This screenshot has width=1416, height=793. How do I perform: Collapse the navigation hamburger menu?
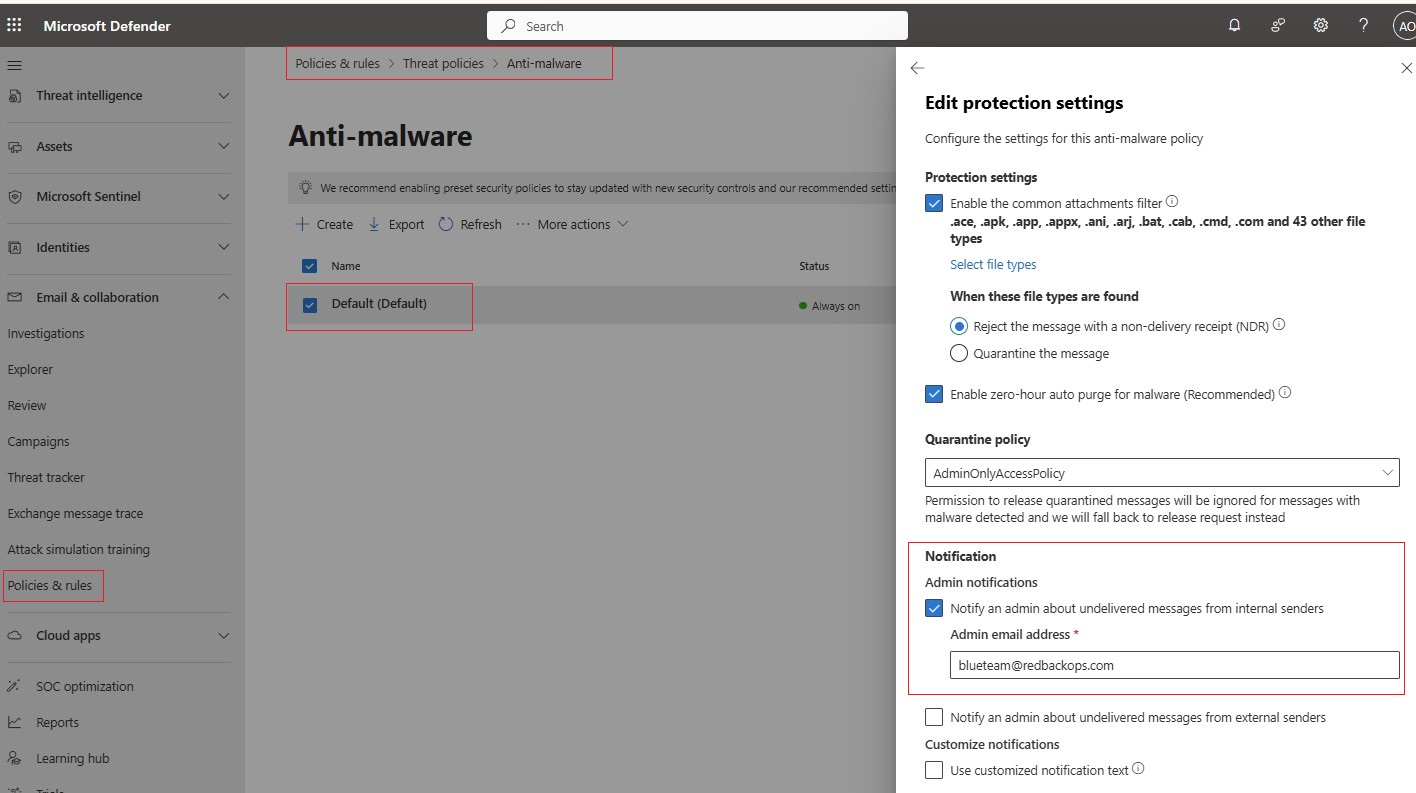tap(15, 65)
